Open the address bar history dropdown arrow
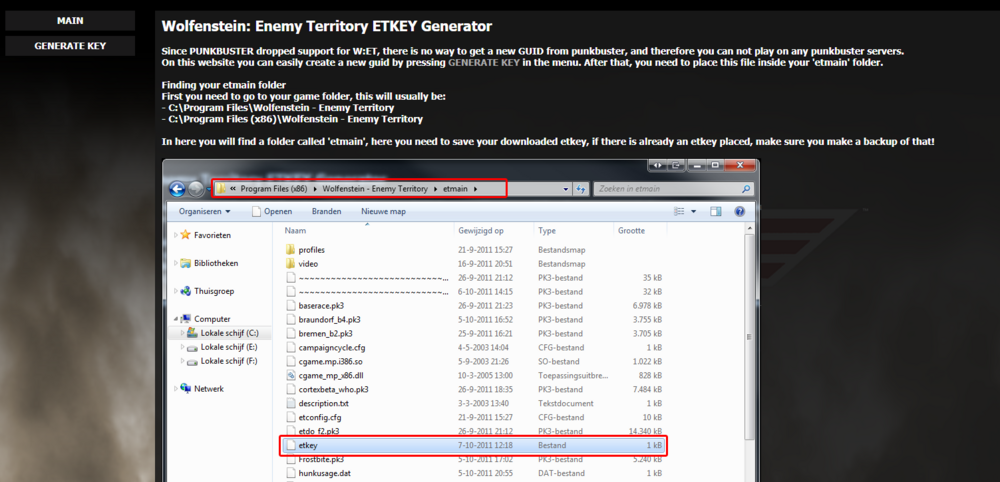The image size is (1000, 482). pos(566,189)
